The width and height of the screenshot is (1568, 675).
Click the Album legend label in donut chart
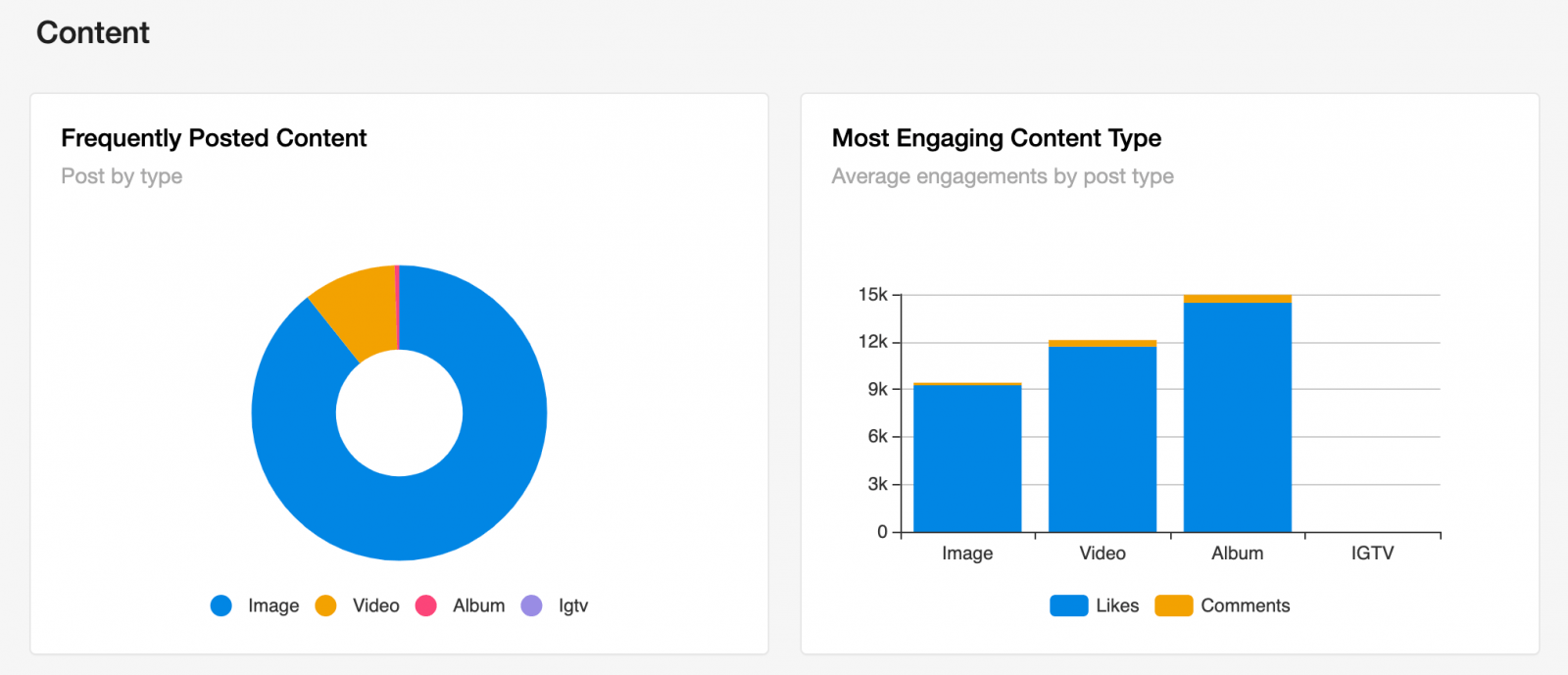[479, 605]
